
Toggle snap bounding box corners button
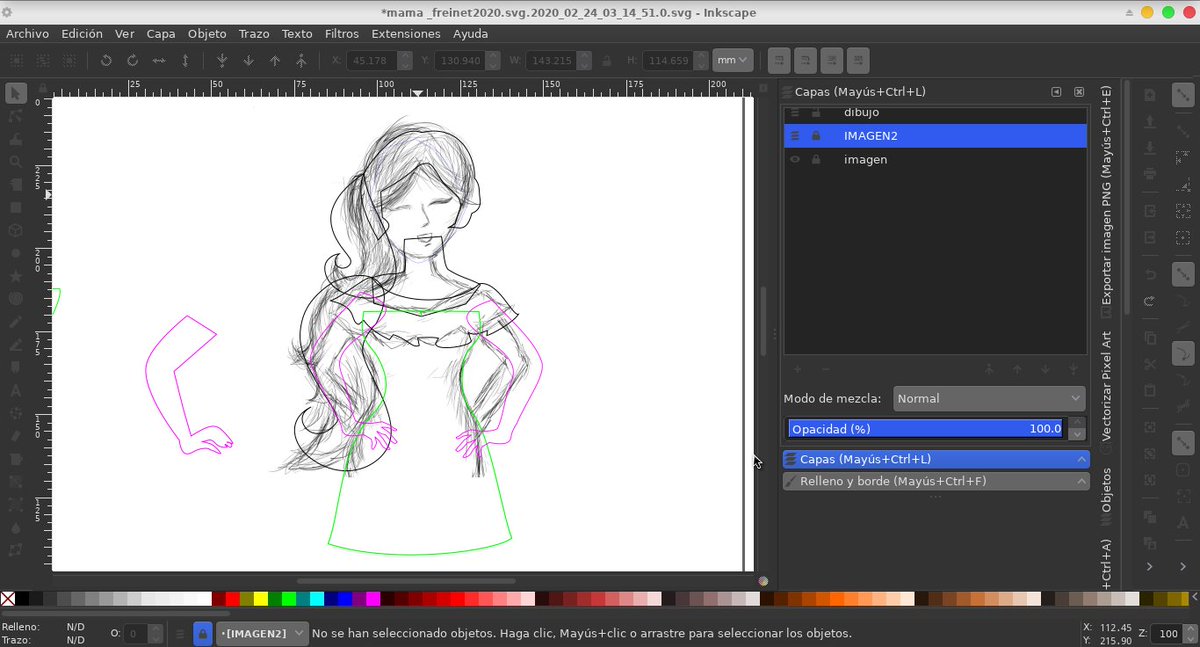pos(1184,184)
